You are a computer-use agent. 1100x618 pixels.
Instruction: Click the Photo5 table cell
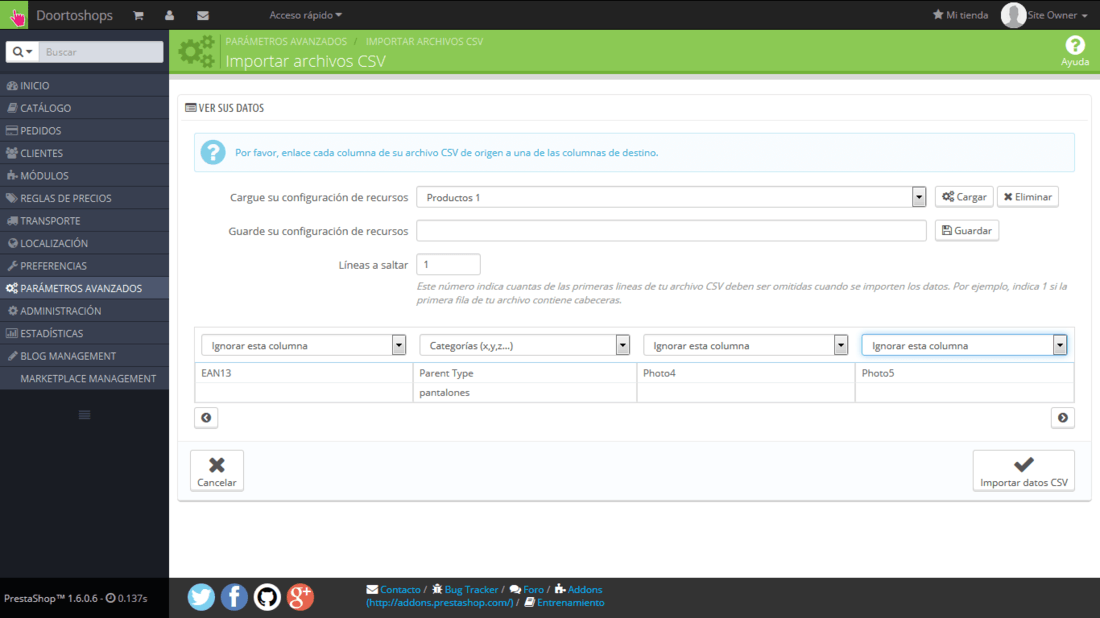[x=965, y=373]
